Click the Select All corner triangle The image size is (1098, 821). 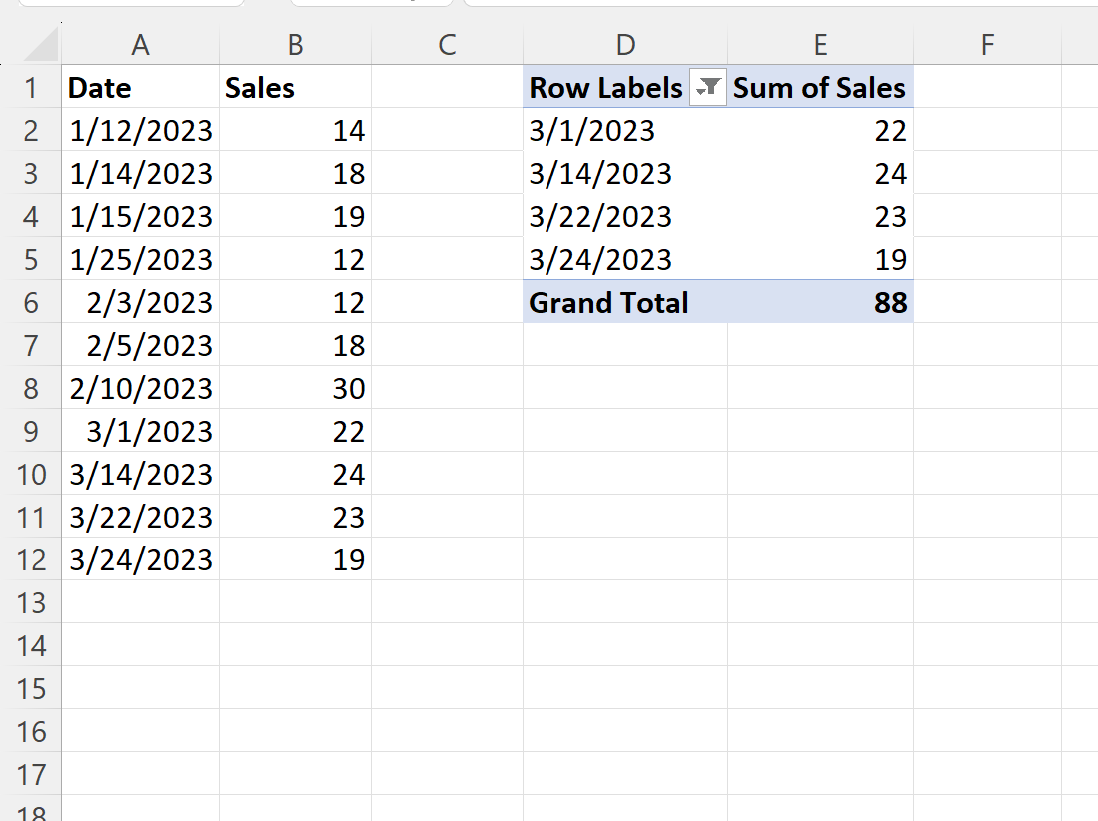point(40,45)
